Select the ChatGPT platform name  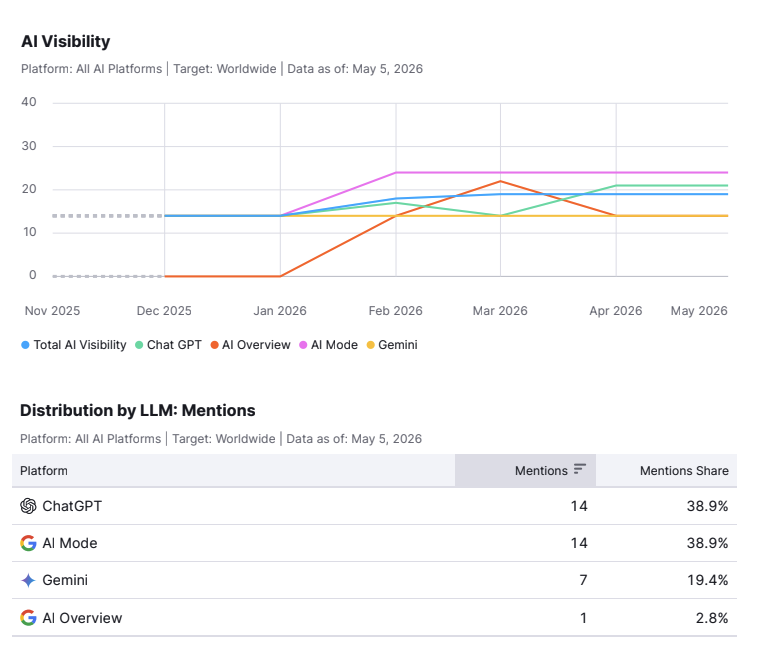(x=72, y=506)
